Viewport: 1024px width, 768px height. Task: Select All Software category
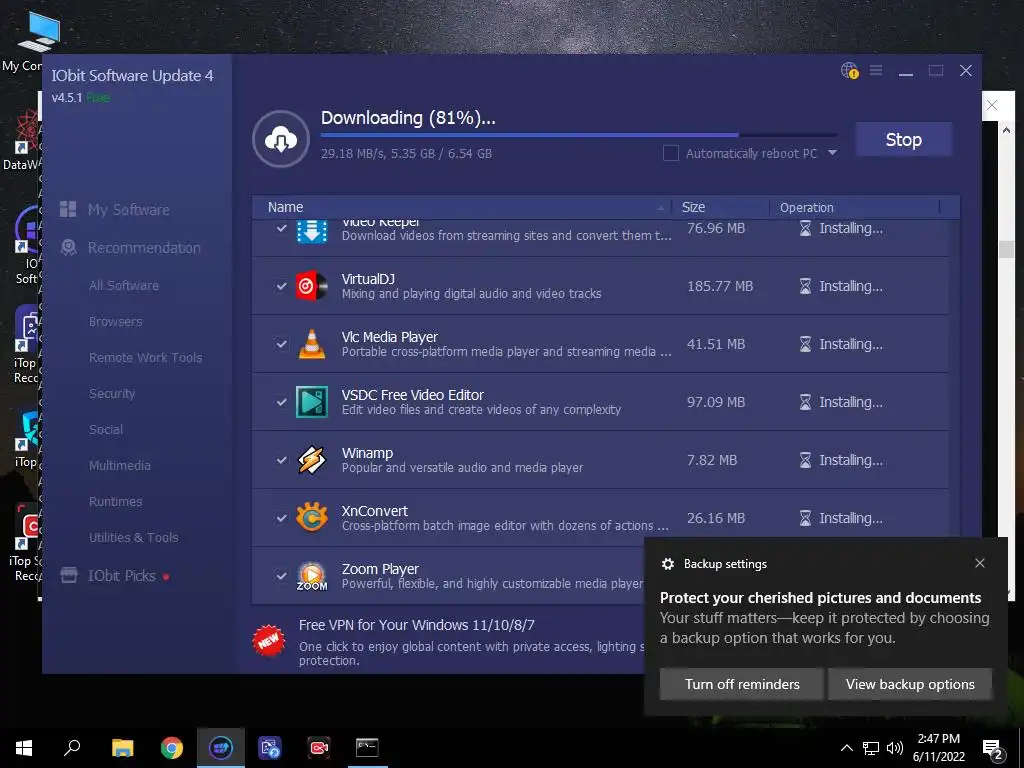point(124,285)
